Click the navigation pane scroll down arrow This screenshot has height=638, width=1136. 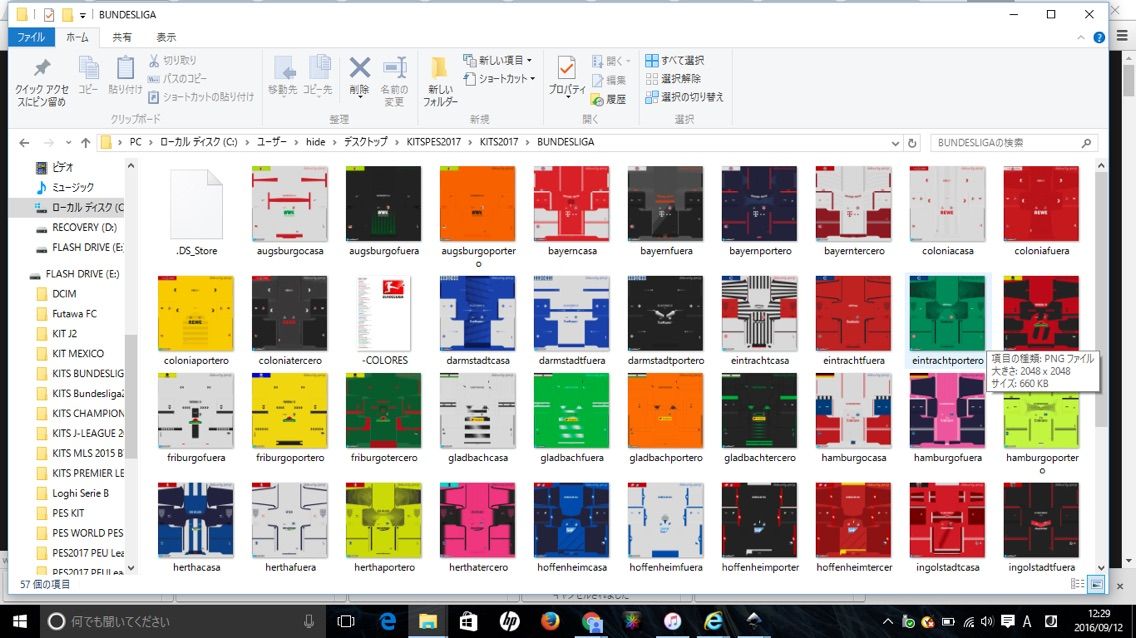130,568
